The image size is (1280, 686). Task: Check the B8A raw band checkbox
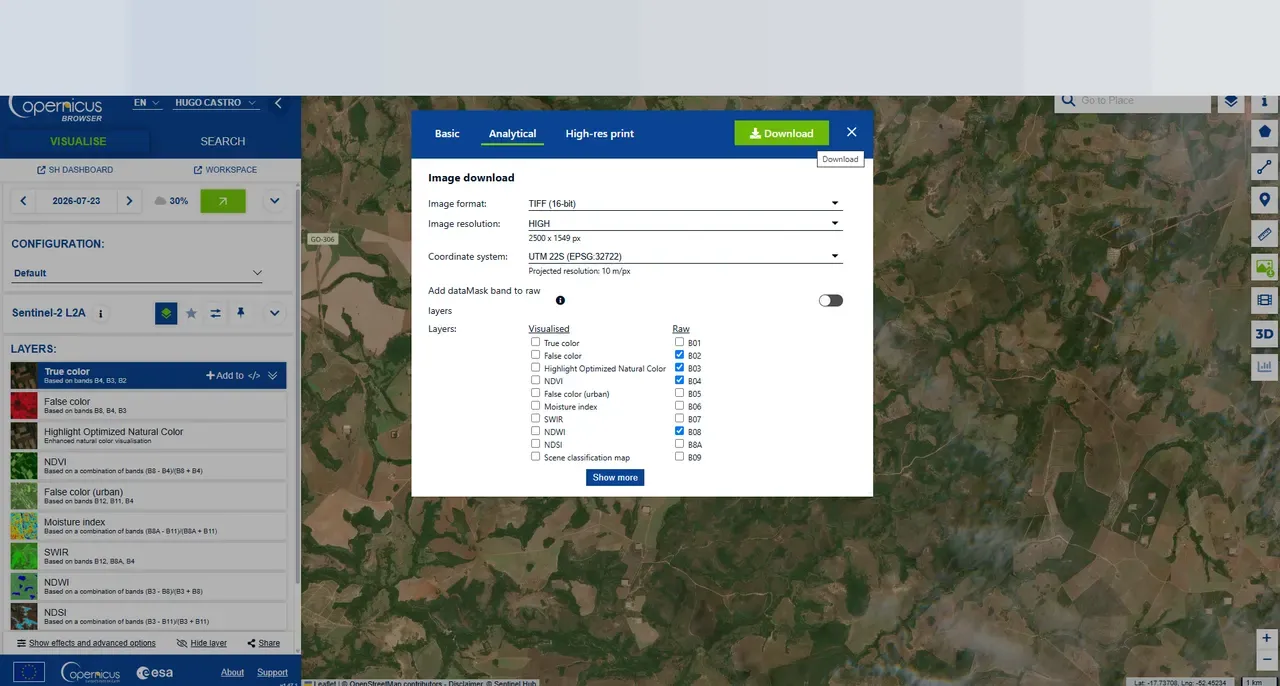click(680, 443)
